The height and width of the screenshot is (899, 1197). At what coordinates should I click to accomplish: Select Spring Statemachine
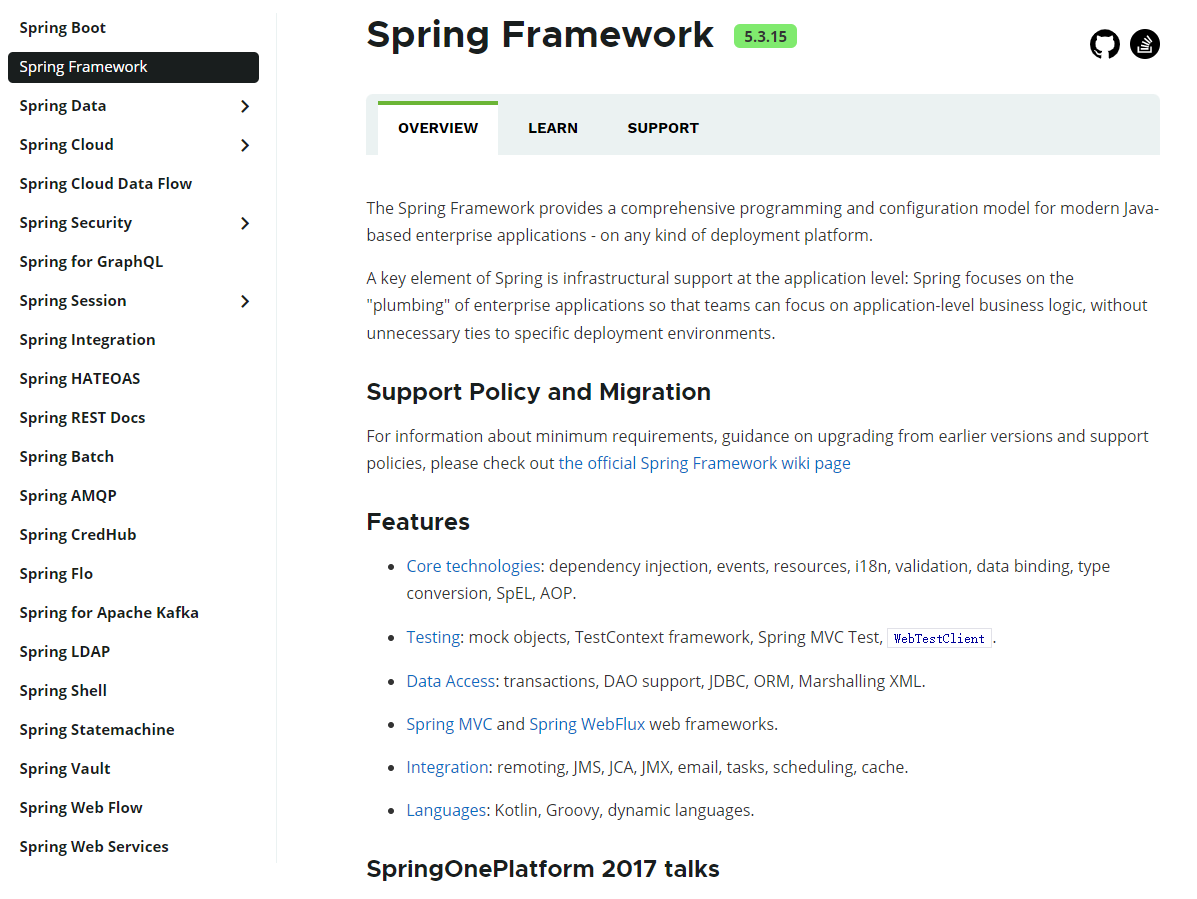pyautogui.click(x=96, y=729)
